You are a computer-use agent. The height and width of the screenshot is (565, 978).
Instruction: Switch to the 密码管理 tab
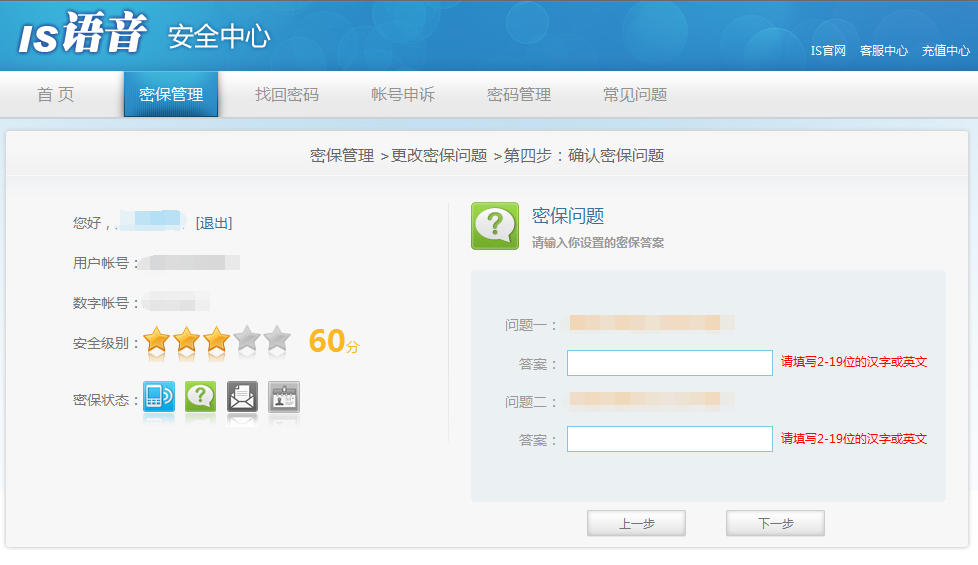coord(519,94)
